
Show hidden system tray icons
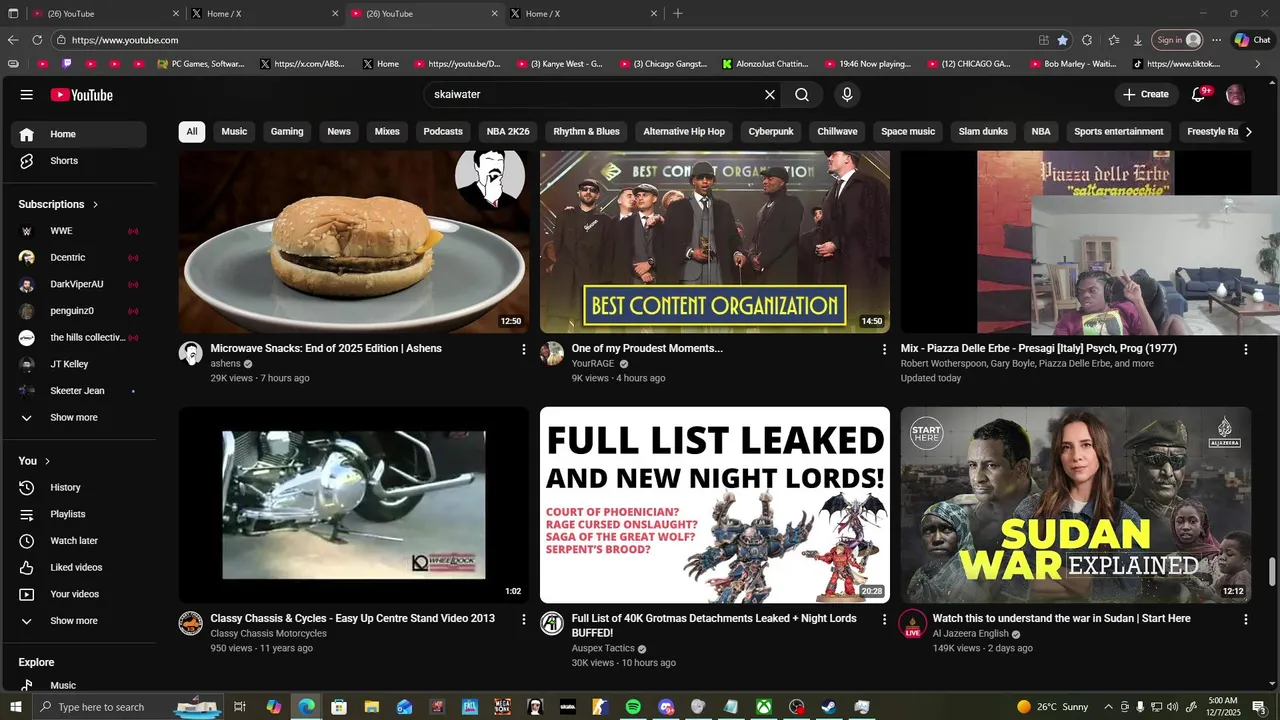tap(1108, 707)
